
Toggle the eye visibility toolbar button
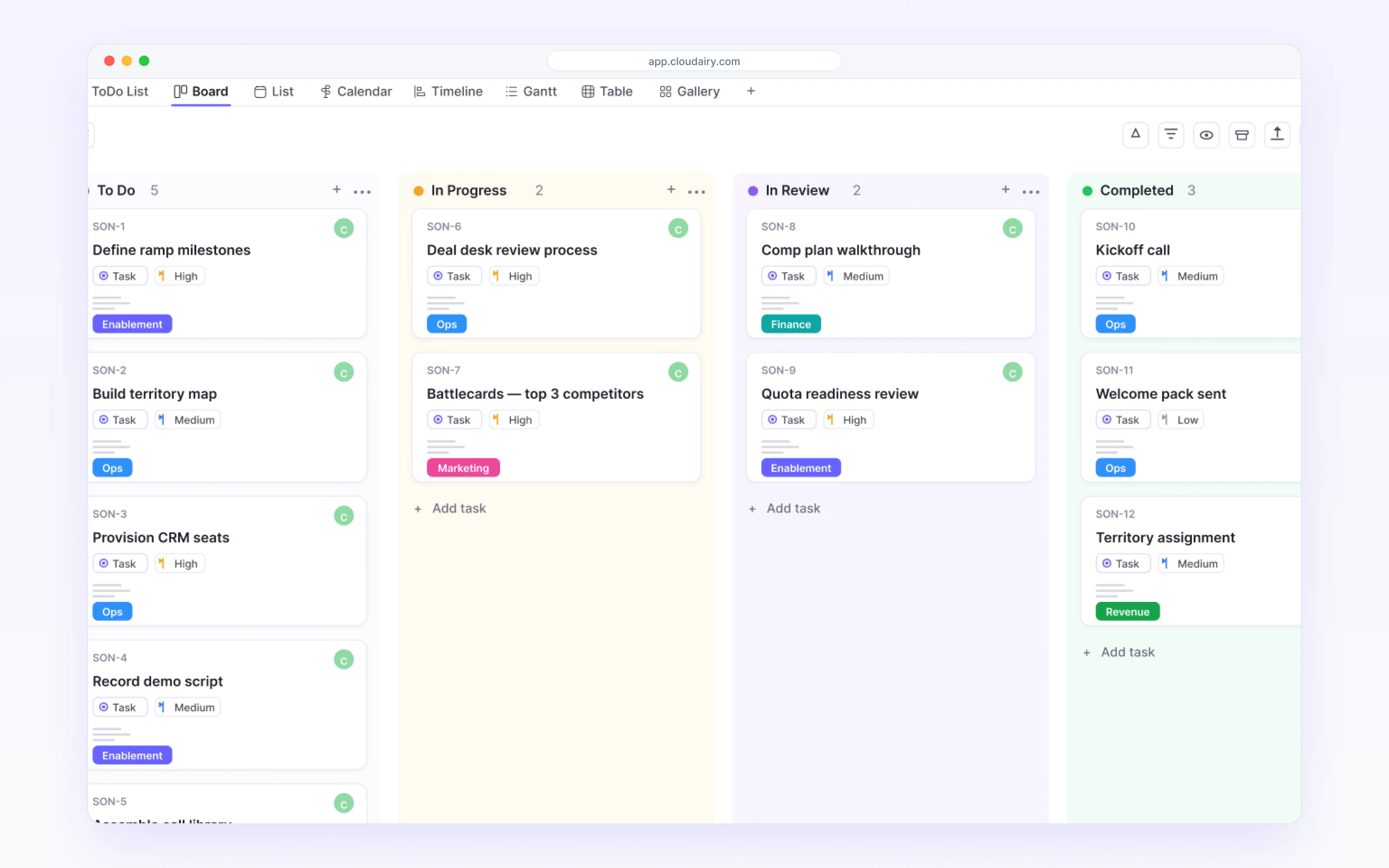[1206, 135]
